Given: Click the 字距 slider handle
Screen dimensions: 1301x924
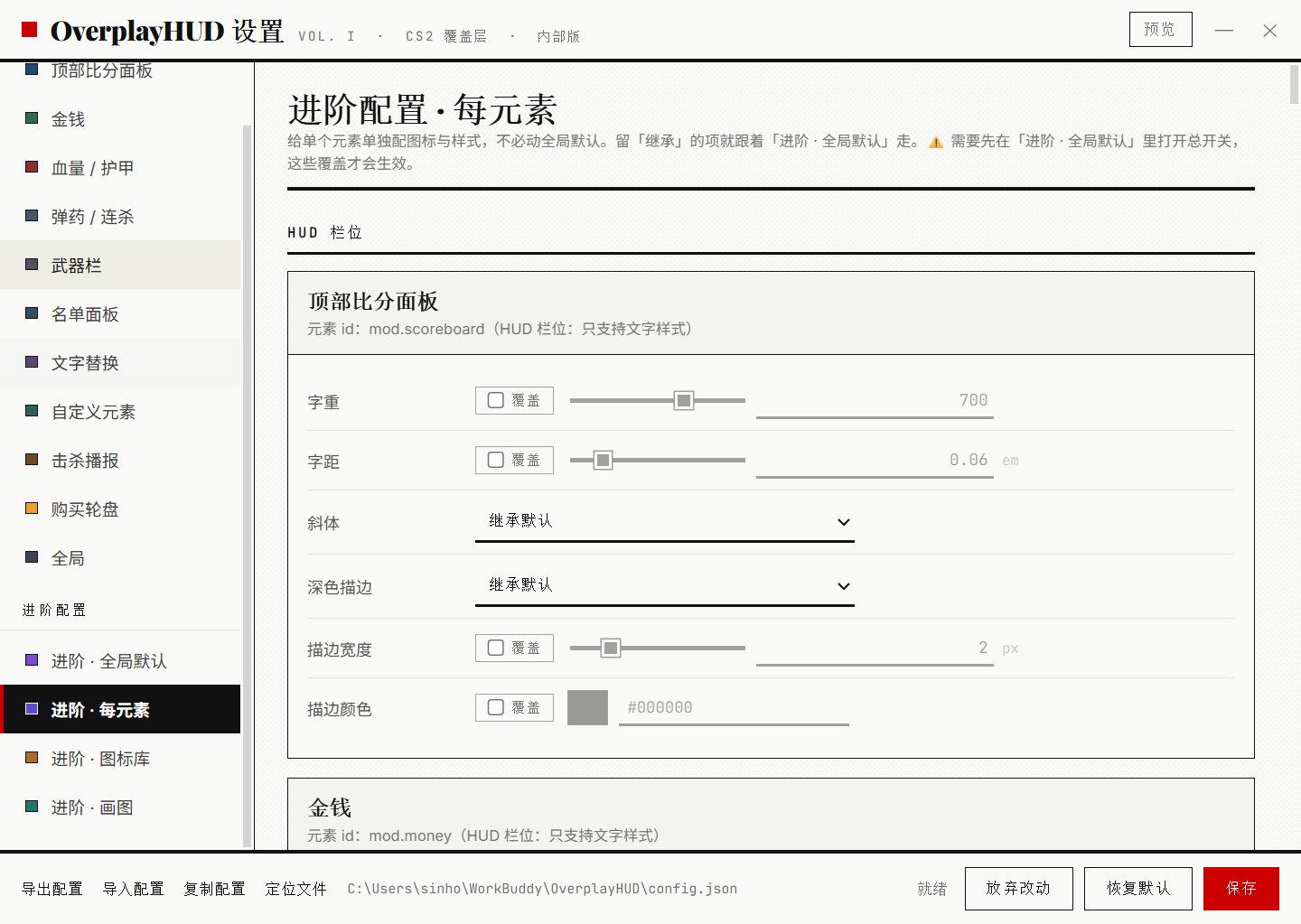Looking at the screenshot, I should [603, 460].
